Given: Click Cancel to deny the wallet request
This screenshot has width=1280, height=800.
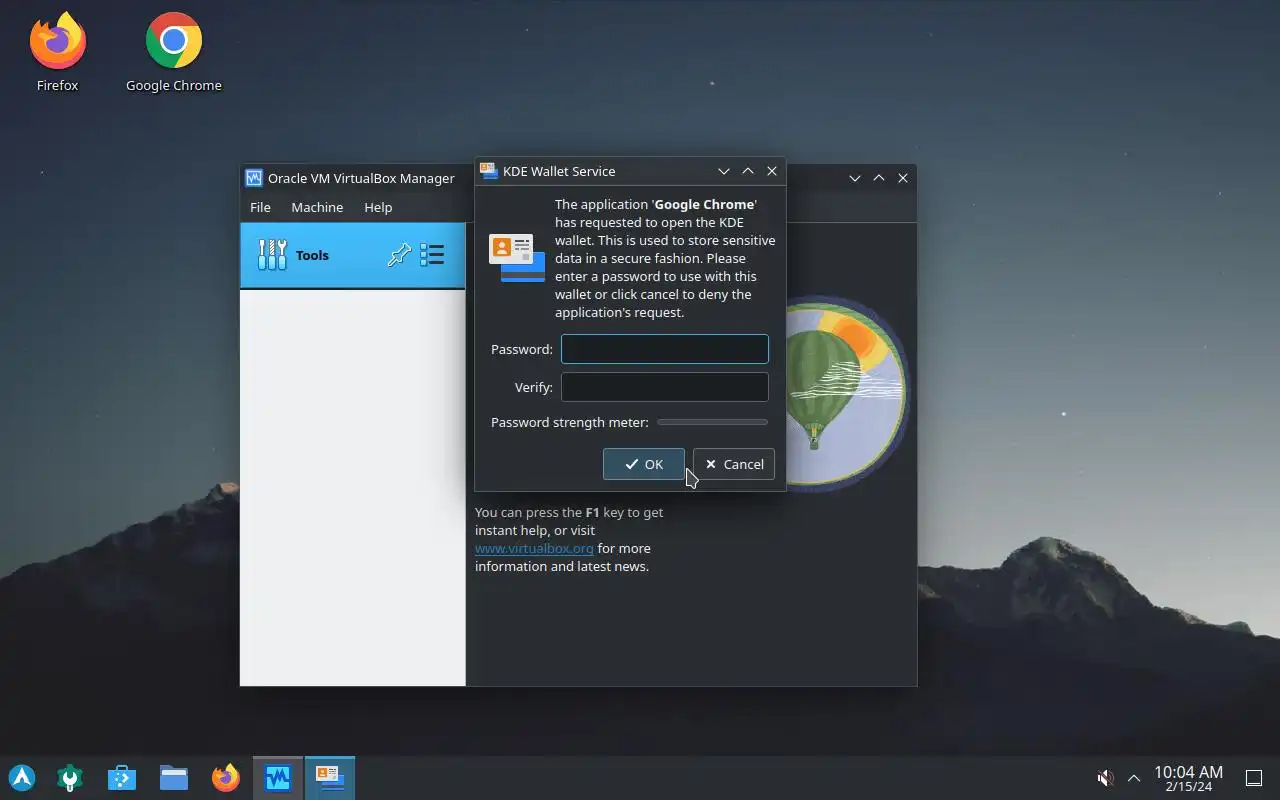Looking at the screenshot, I should click(734, 464).
